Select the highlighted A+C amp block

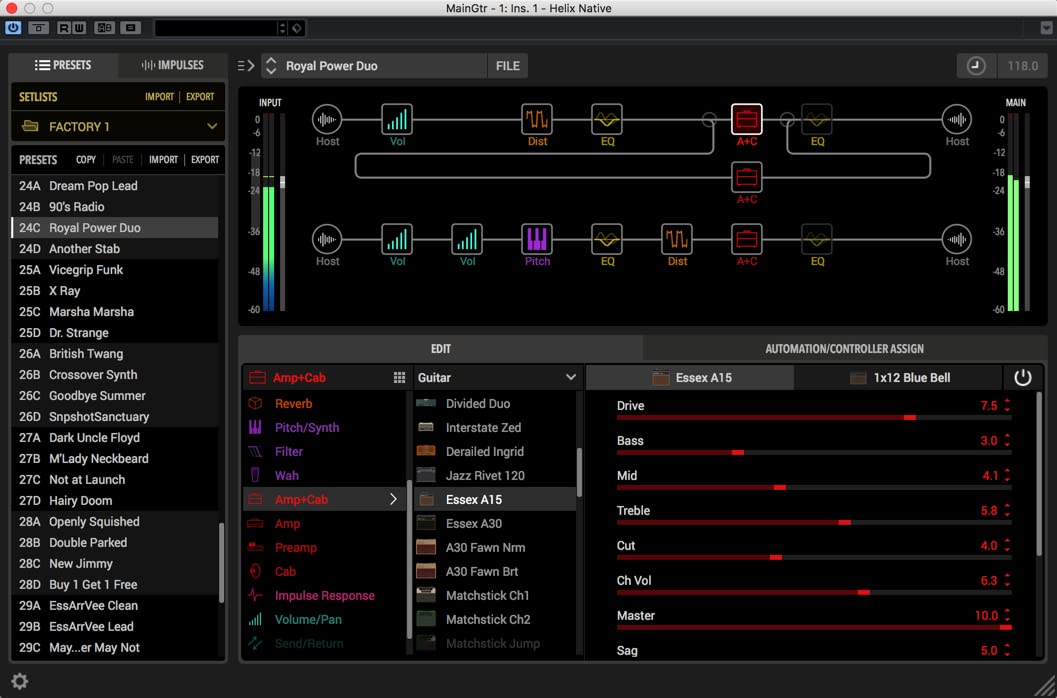tap(747, 120)
